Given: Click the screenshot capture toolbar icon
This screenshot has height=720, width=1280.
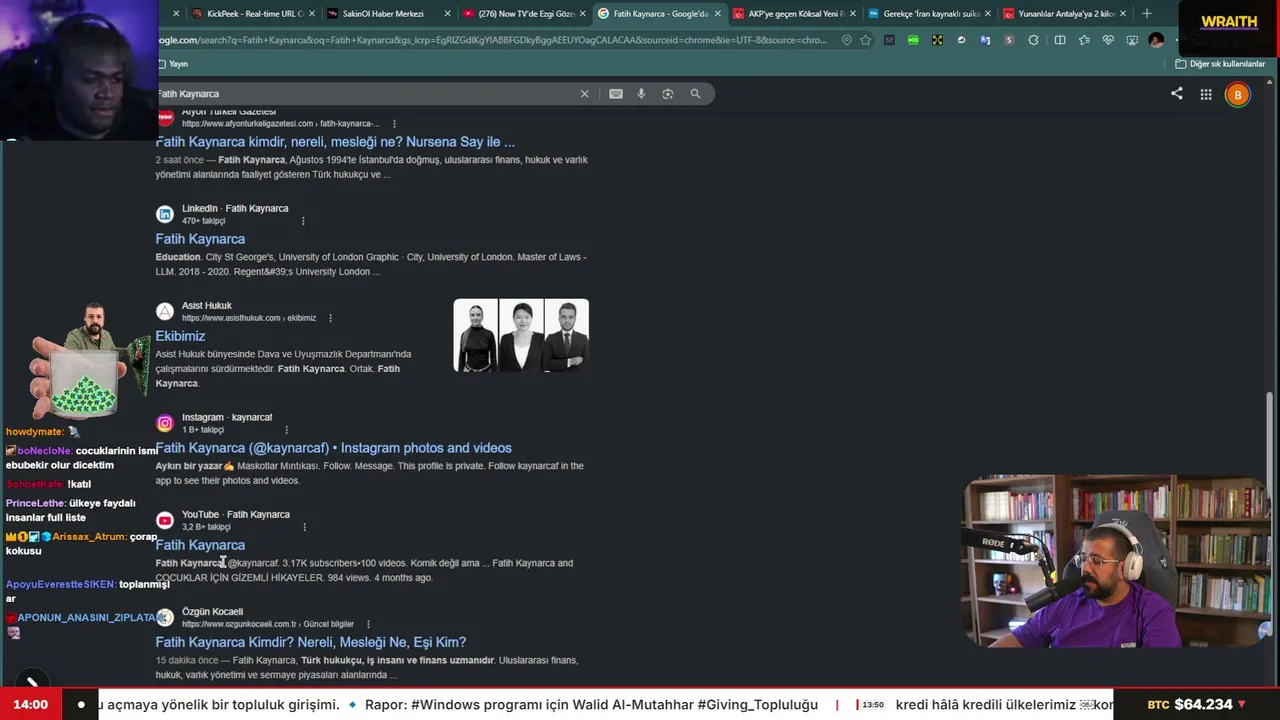Looking at the screenshot, I should pyautogui.click(x=1132, y=40).
